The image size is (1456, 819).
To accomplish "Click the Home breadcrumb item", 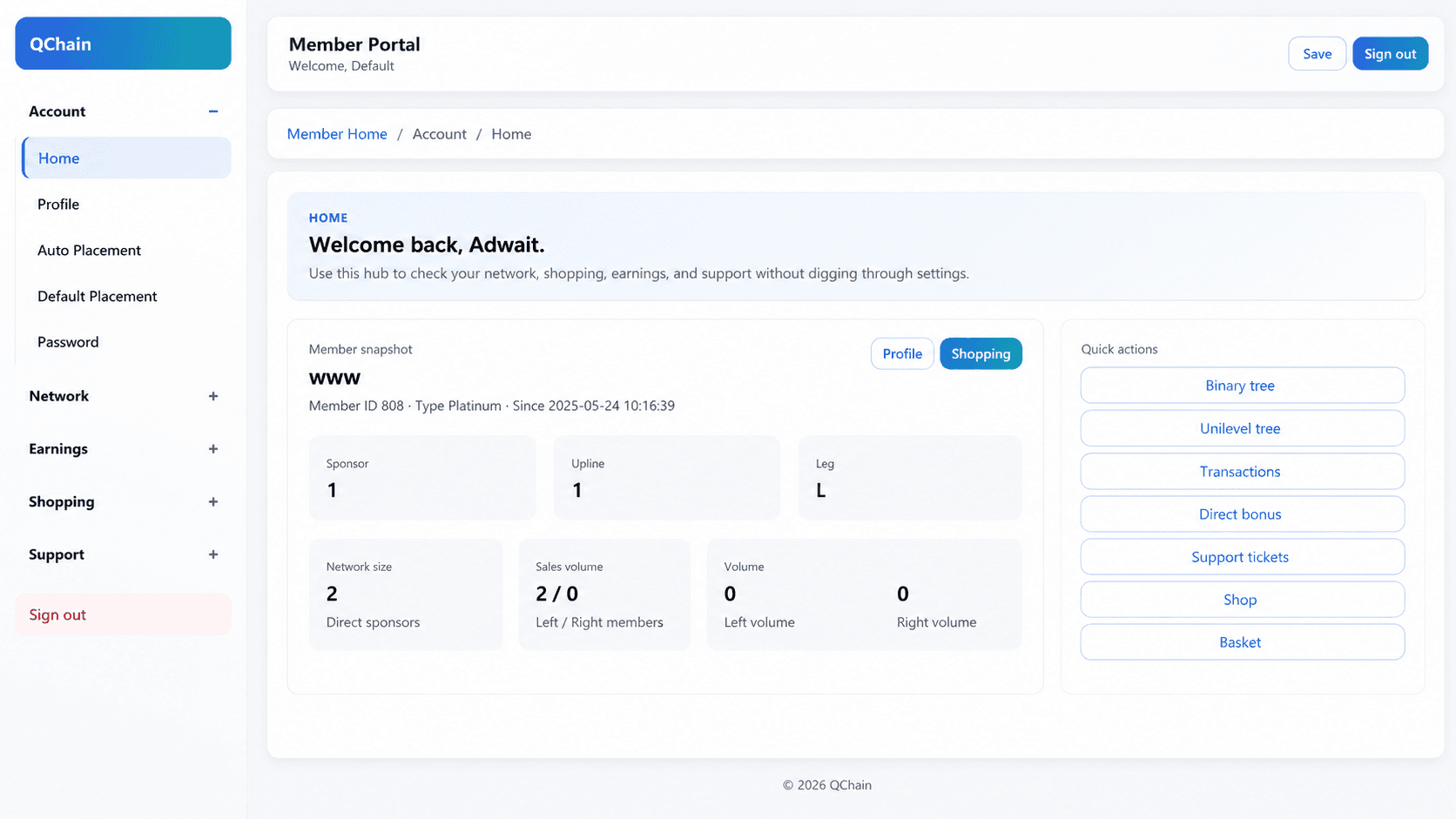I will click(x=511, y=134).
